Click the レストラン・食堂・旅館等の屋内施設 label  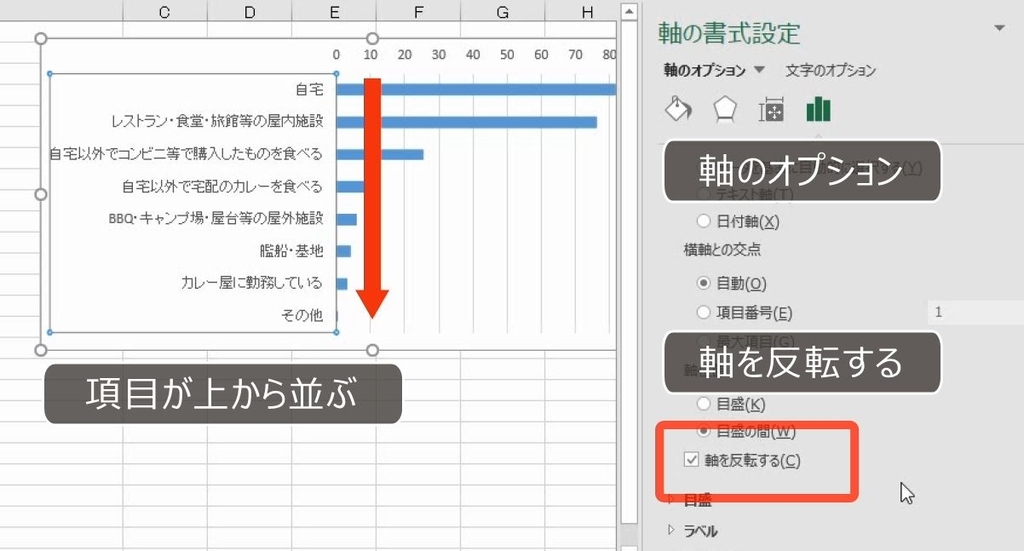click(x=217, y=121)
